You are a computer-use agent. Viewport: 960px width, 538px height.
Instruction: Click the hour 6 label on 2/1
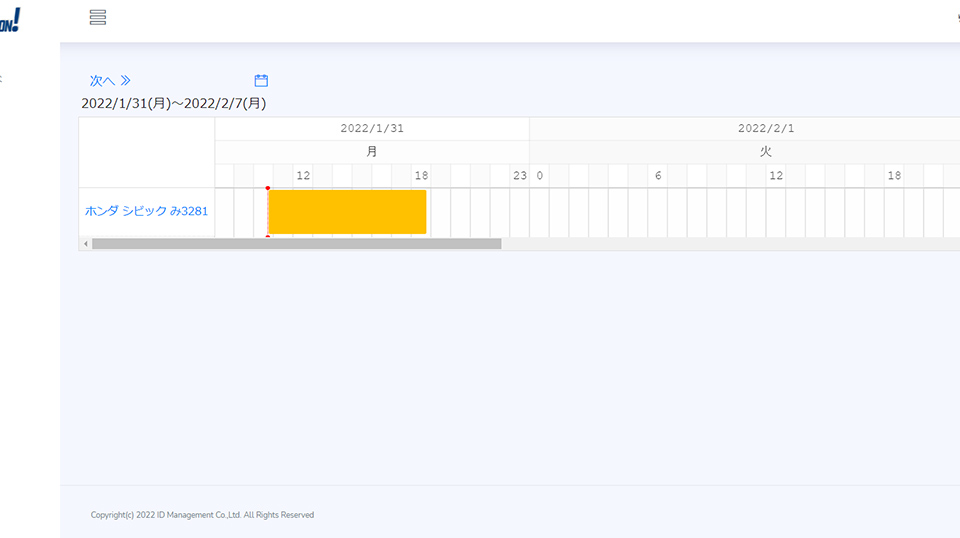658,176
